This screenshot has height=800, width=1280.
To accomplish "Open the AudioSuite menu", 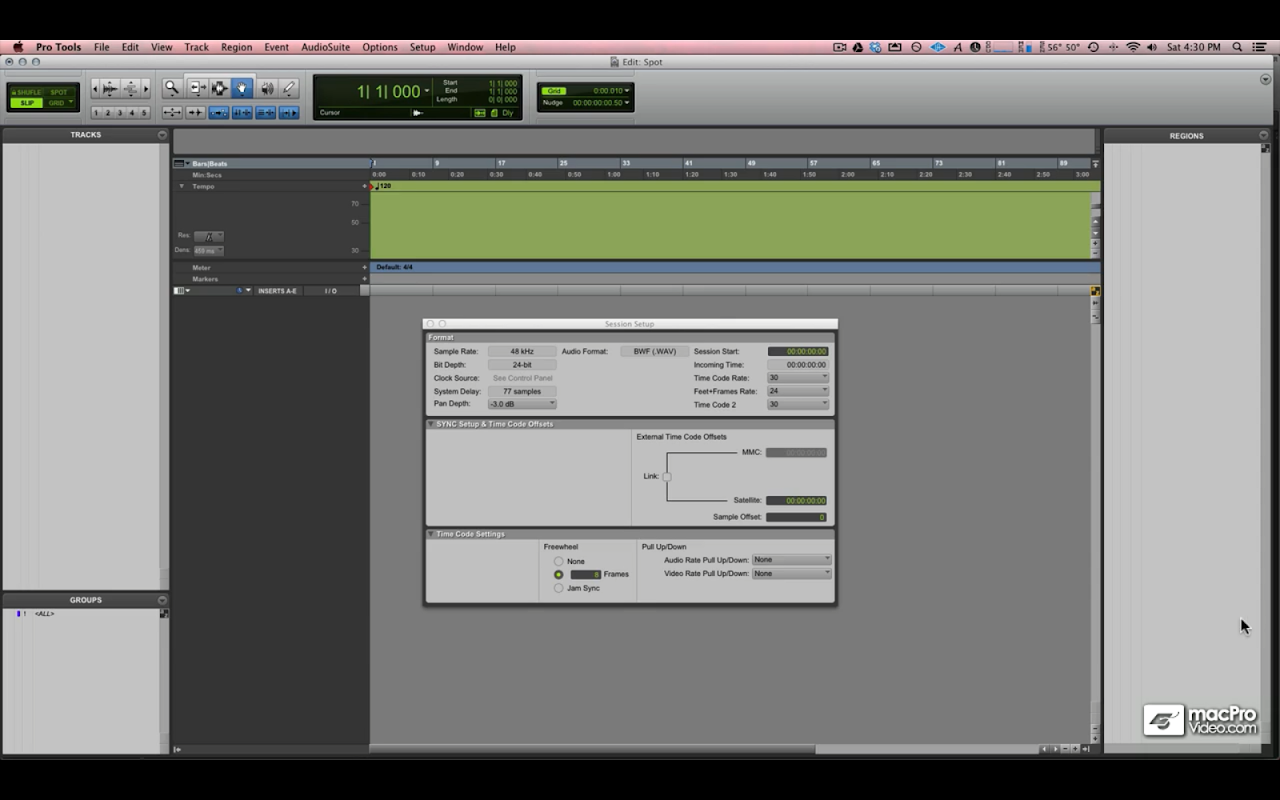I will 326,47.
